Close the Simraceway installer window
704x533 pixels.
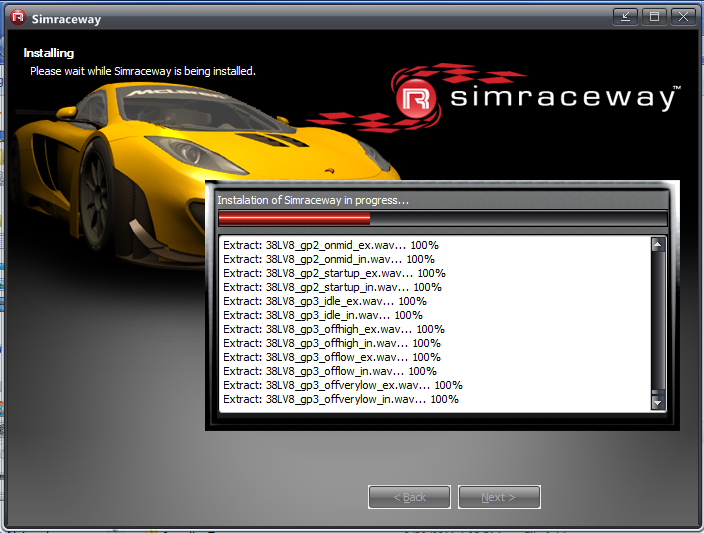683,17
